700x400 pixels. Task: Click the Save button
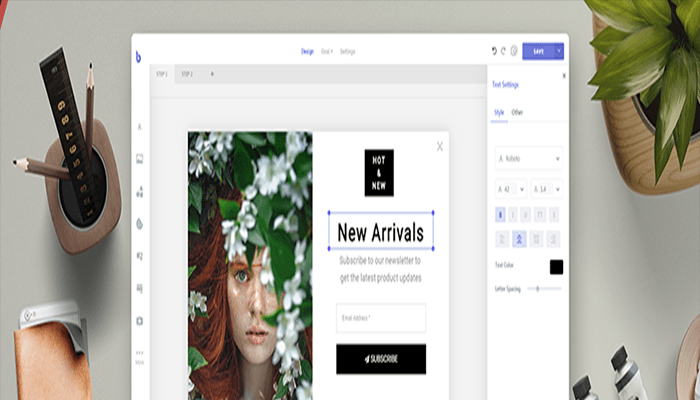click(538, 51)
